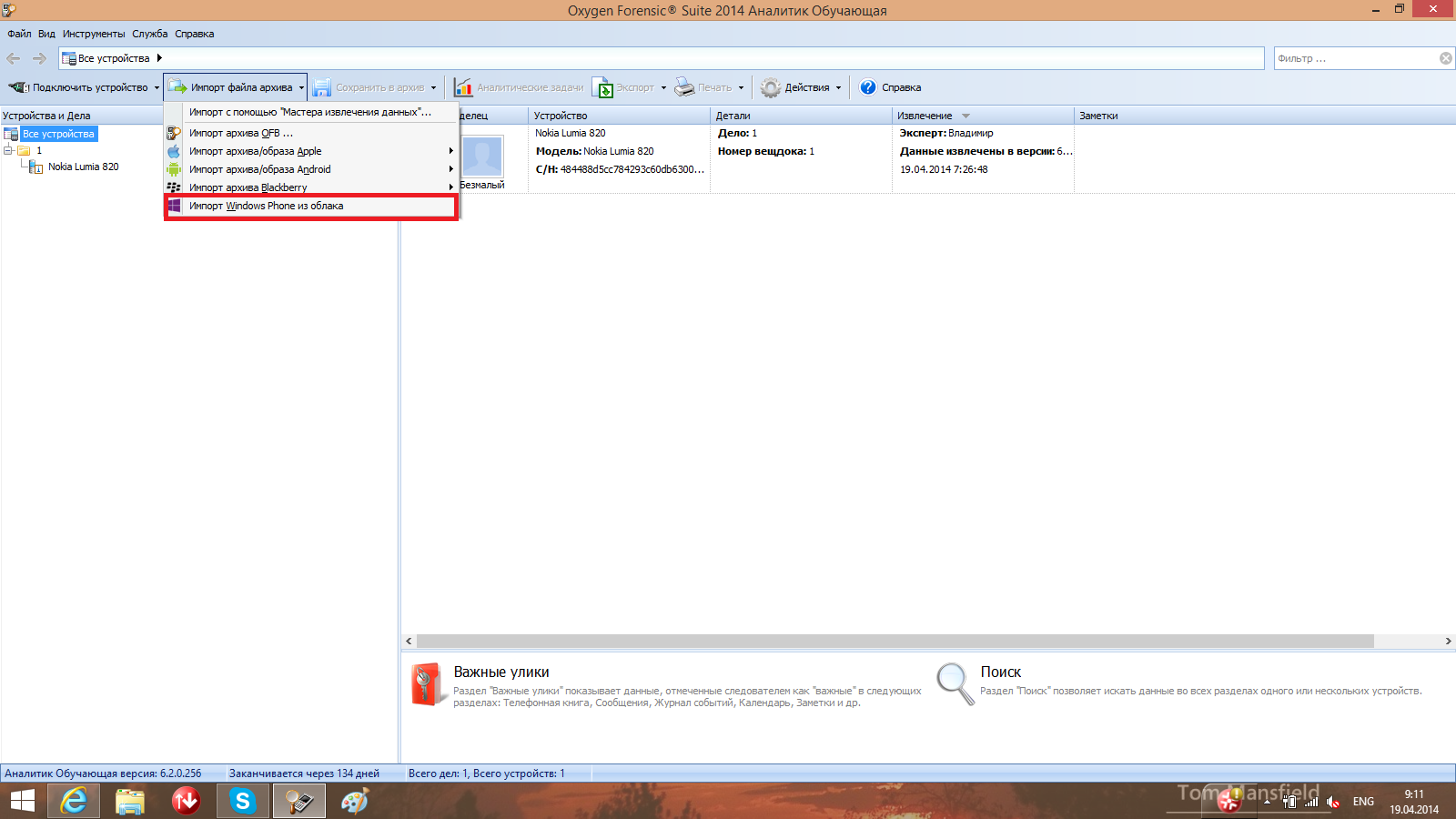Click the Справка question mark icon

point(868,87)
